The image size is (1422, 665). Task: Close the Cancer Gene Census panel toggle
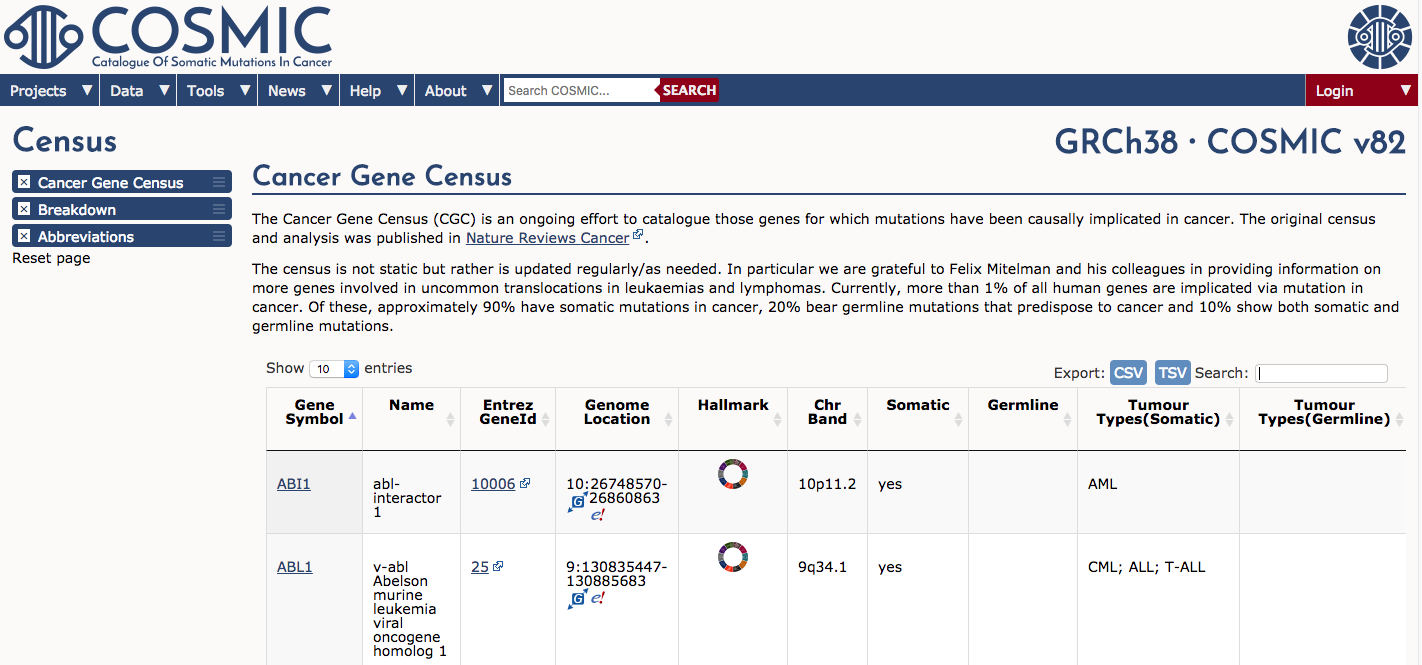tap(24, 182)
